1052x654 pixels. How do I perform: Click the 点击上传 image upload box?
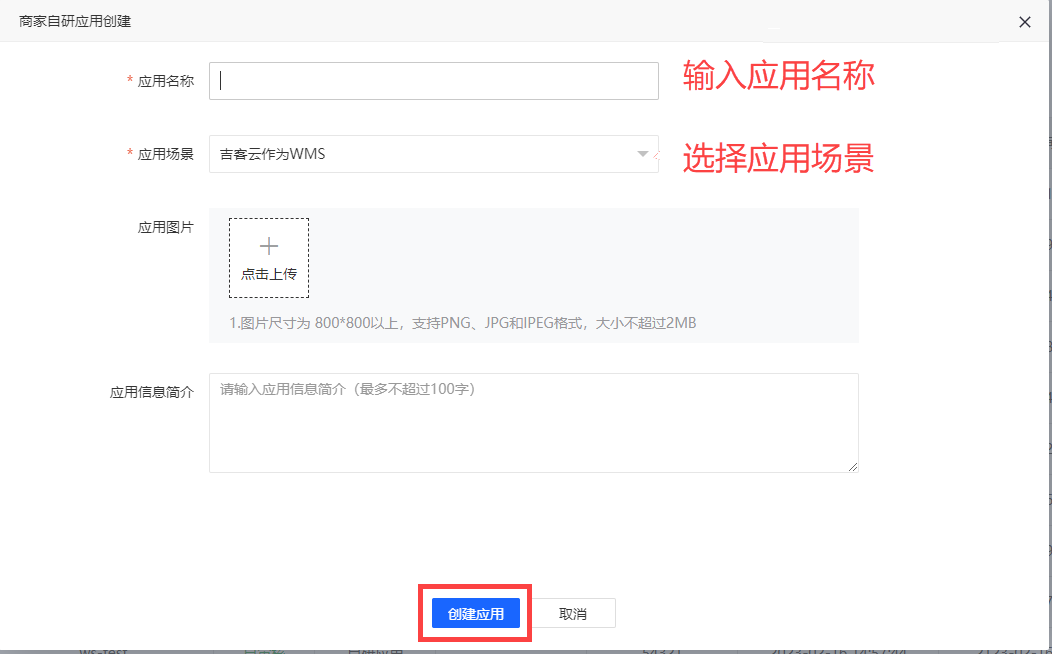[x=269, y=258]
